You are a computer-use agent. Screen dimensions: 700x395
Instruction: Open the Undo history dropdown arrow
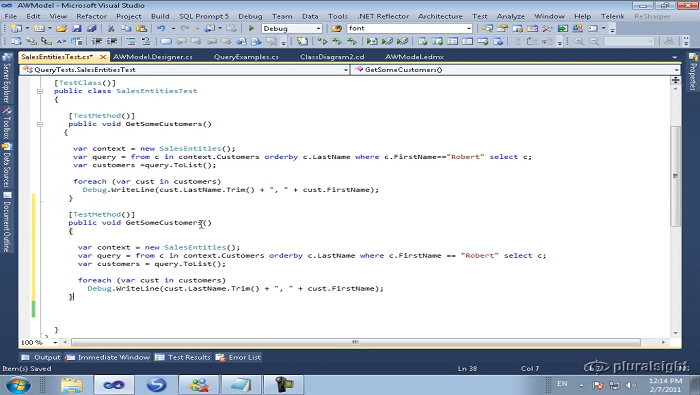173,28
